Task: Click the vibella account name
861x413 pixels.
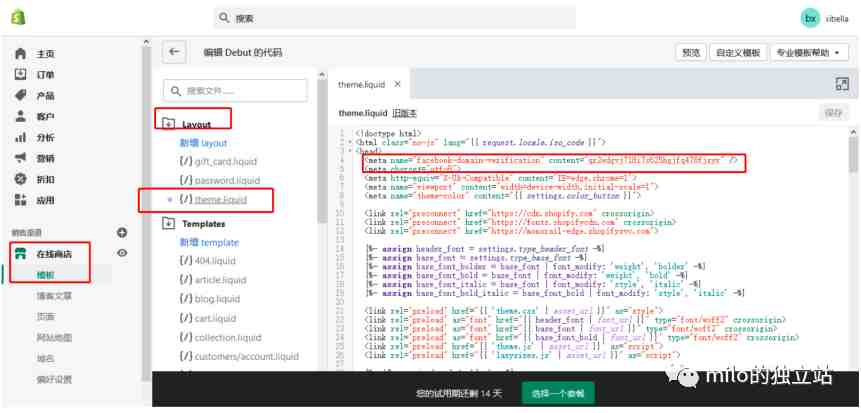Action: point(837,18)
